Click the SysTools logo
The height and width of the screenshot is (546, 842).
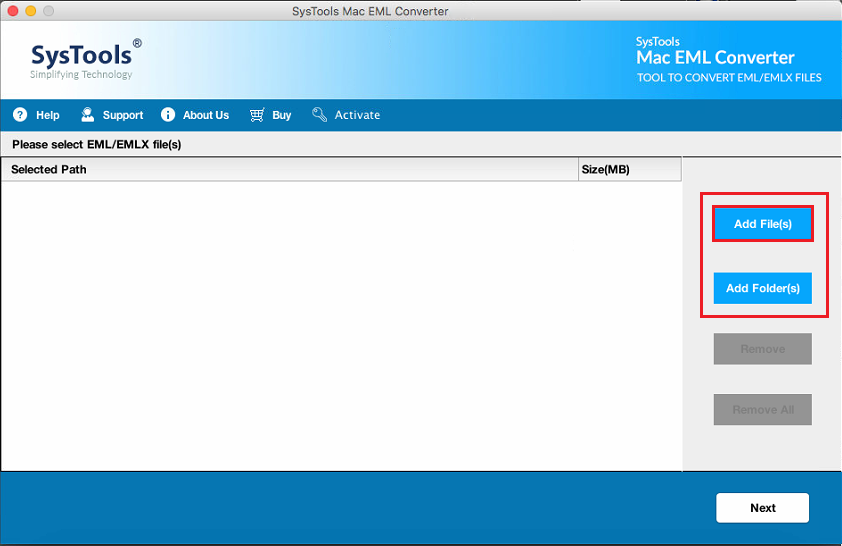pyautogui.click(x=86, y=59)
